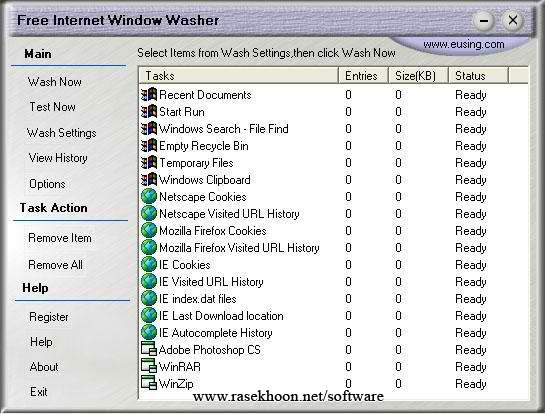Open the About entry
Viewport: 545px width, 414px height.
point(44,367)
